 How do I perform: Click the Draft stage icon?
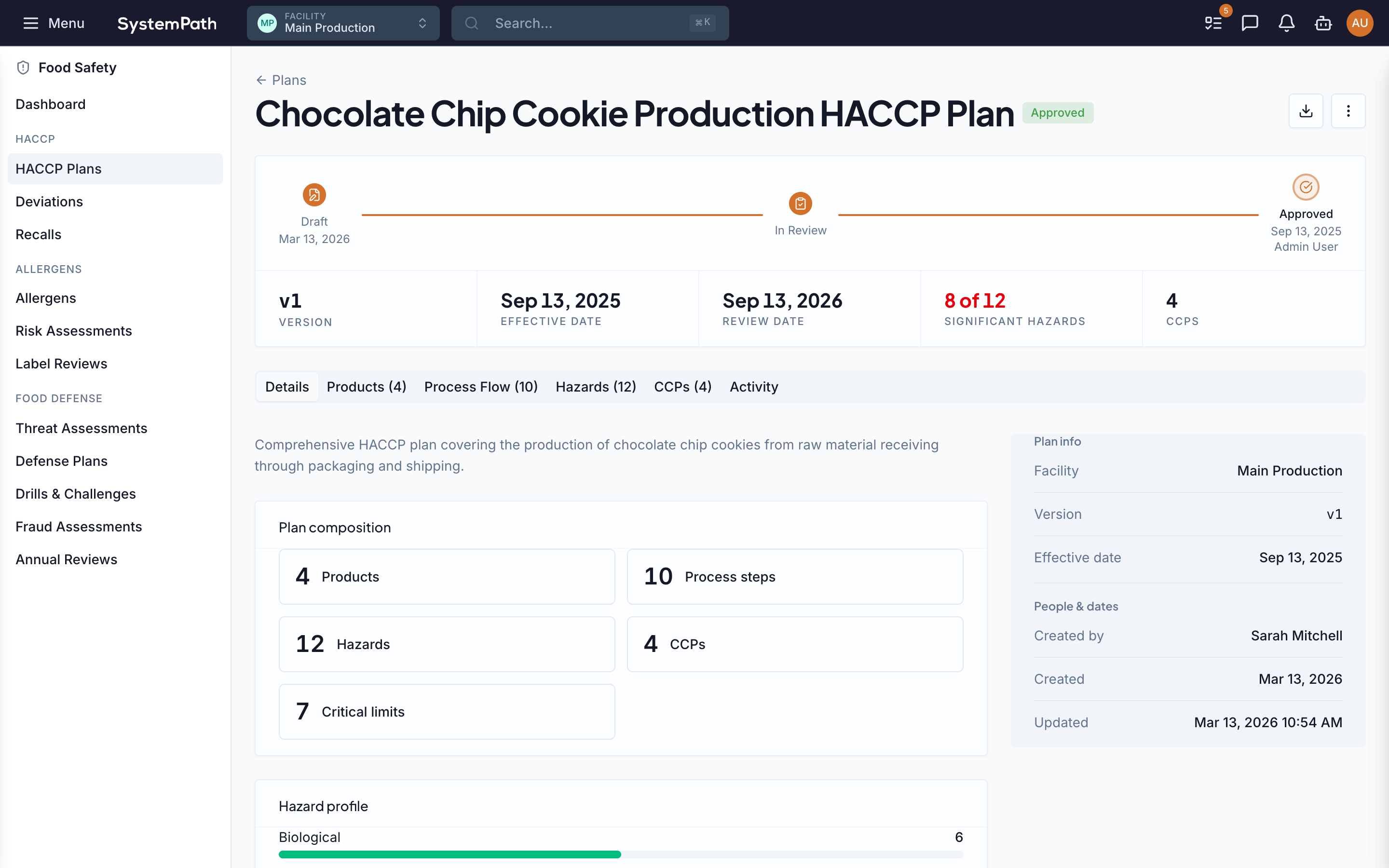(x=314, y=195)
